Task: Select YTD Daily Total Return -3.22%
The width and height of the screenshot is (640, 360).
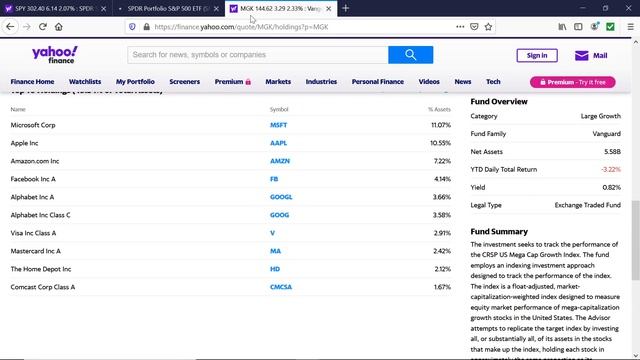Action: (x=611, y=169)
